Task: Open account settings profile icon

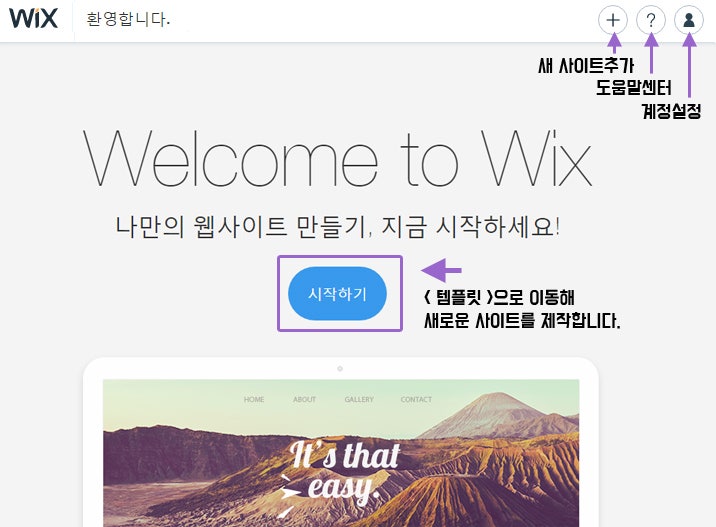Action: click(x=689, y=20)
